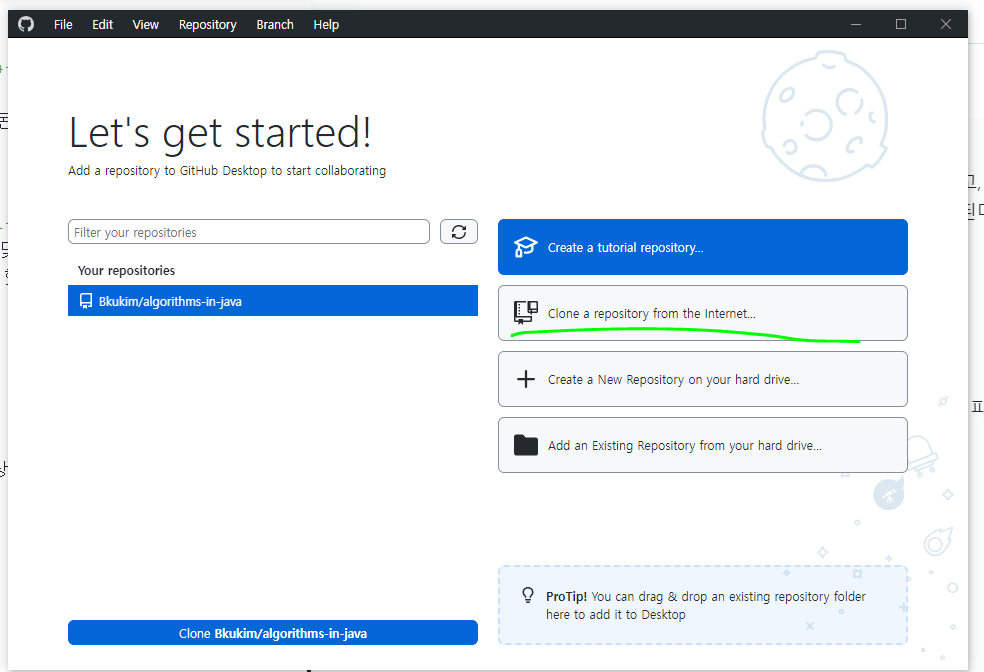Click the GitHub Octocat logo icon
984x672 pixels.
coord(26,24)
